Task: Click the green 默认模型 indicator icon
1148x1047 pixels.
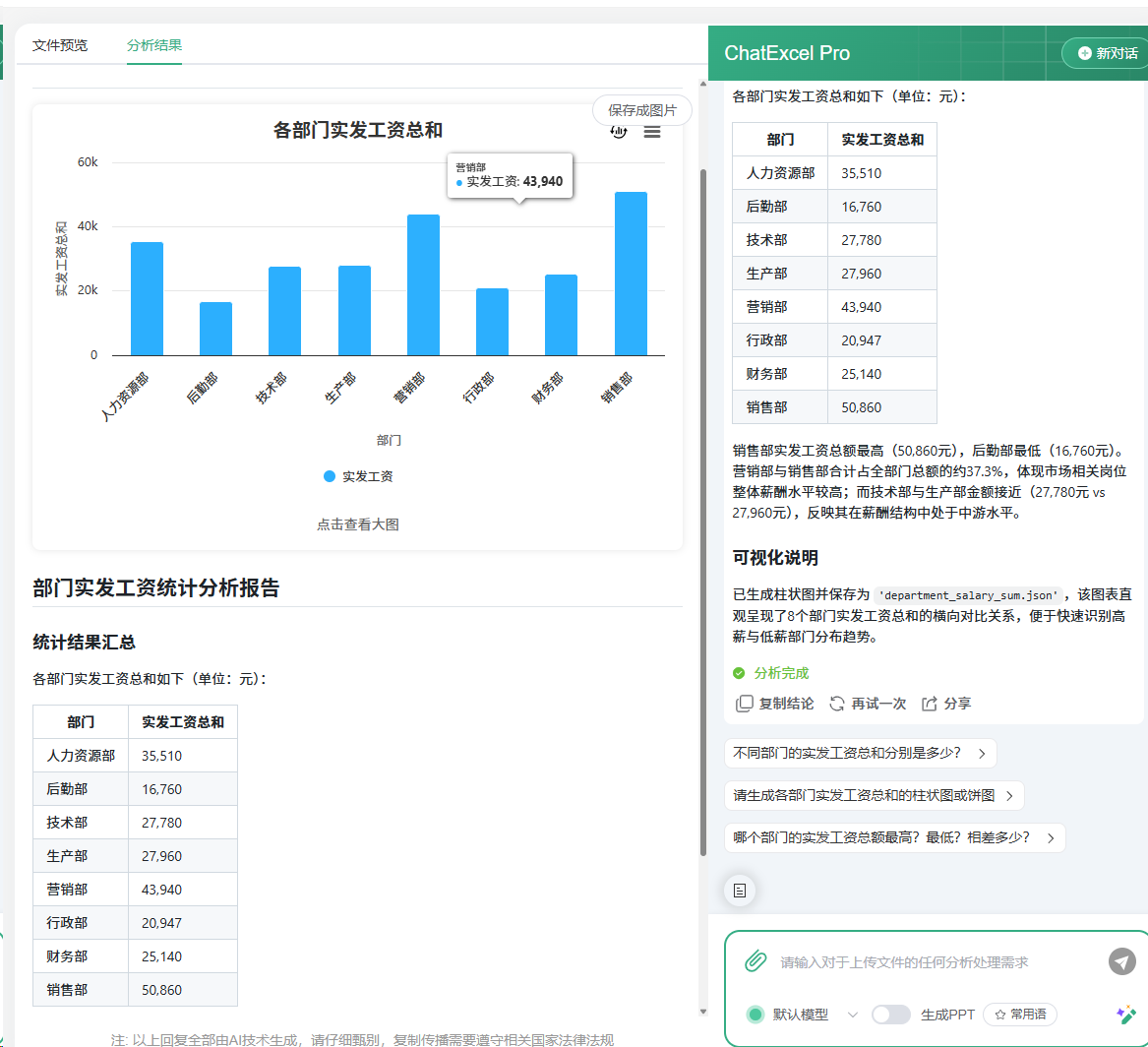Action: tap(755, 1015)
